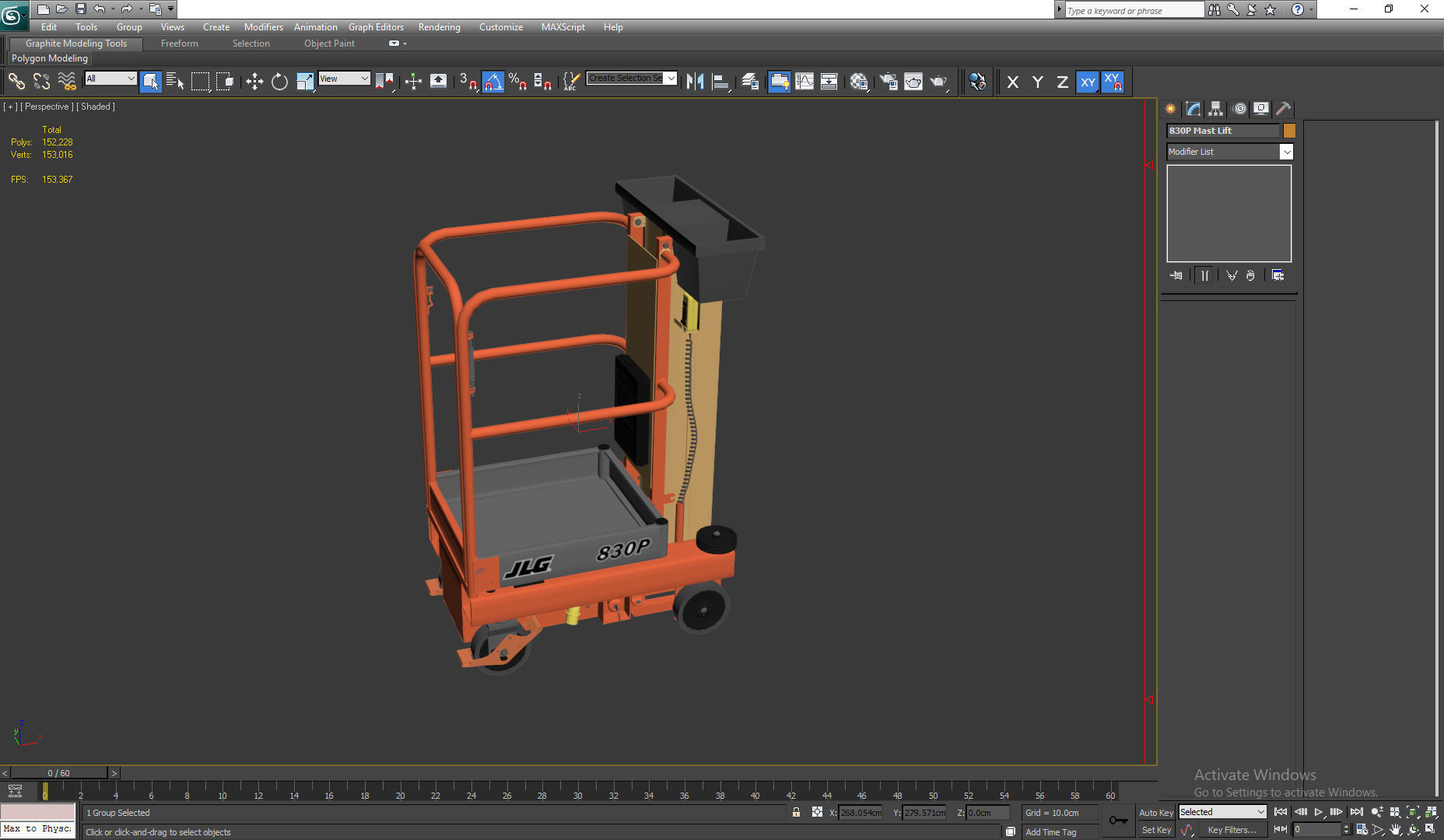This screenshot has width=1444, height=840.
Task: Toggle Window/Crossing selection mode
Action: tap(225, 81)
